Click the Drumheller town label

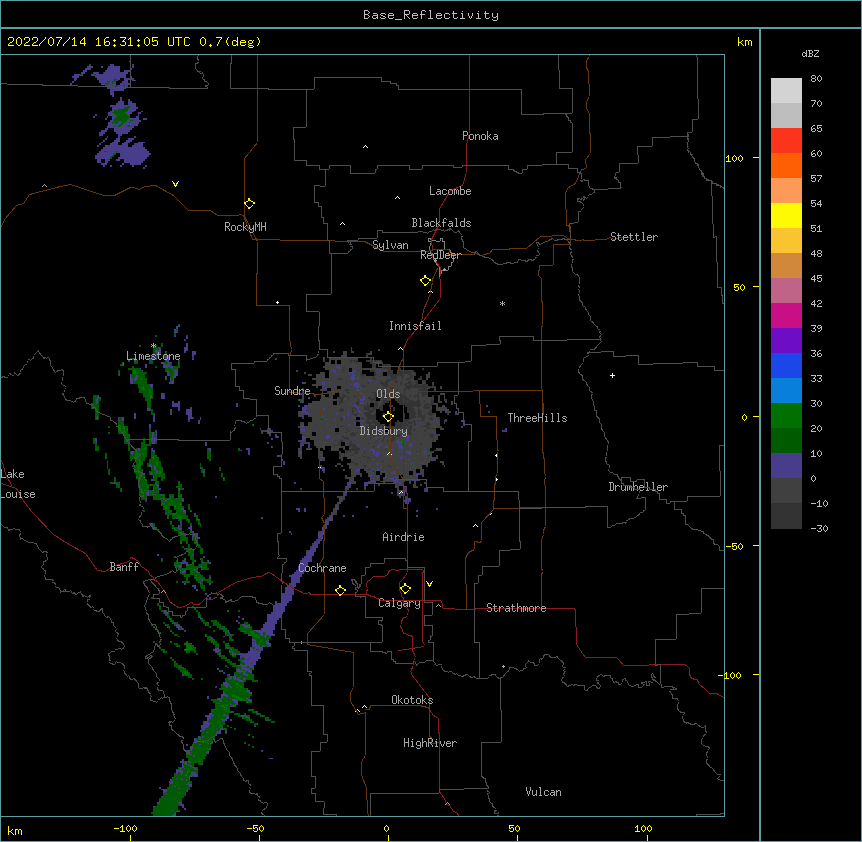638,487
